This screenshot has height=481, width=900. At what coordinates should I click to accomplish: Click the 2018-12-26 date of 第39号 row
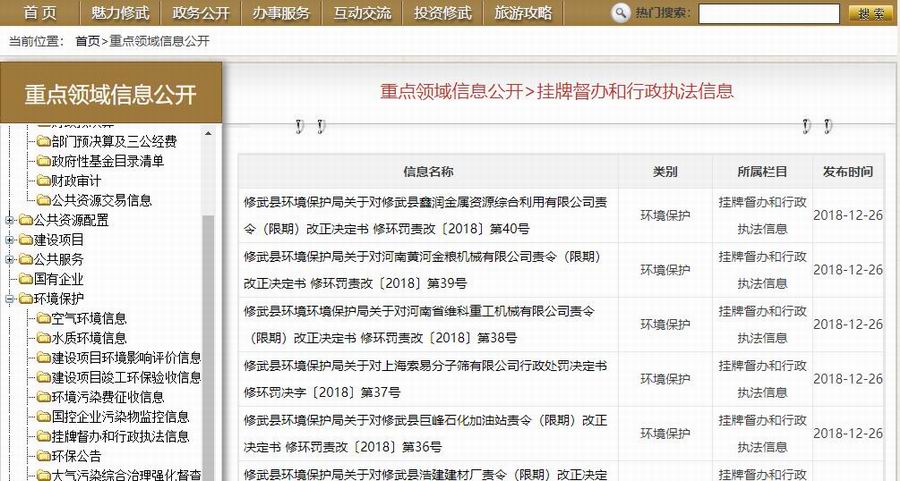coord(848,270)
